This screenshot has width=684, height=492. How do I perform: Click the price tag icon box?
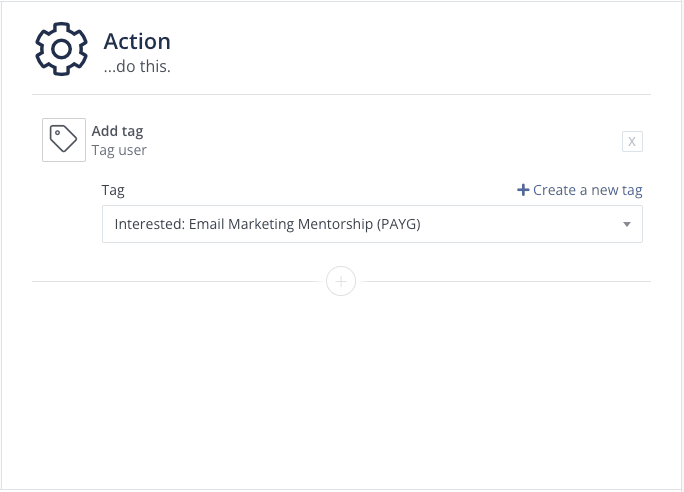tap(64, 140)
